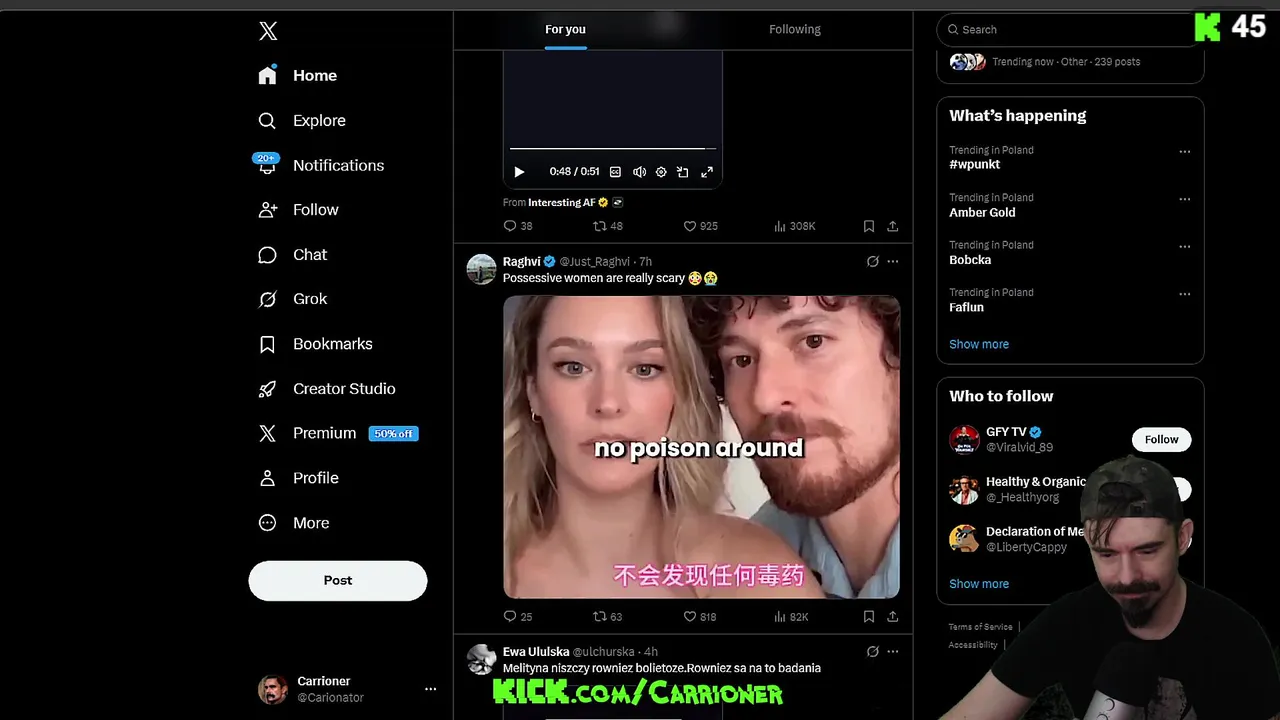The height and width of the screenshot is (720, 1280).
Task: Click the Carrioner account avatar
Action: click(273, 689)
